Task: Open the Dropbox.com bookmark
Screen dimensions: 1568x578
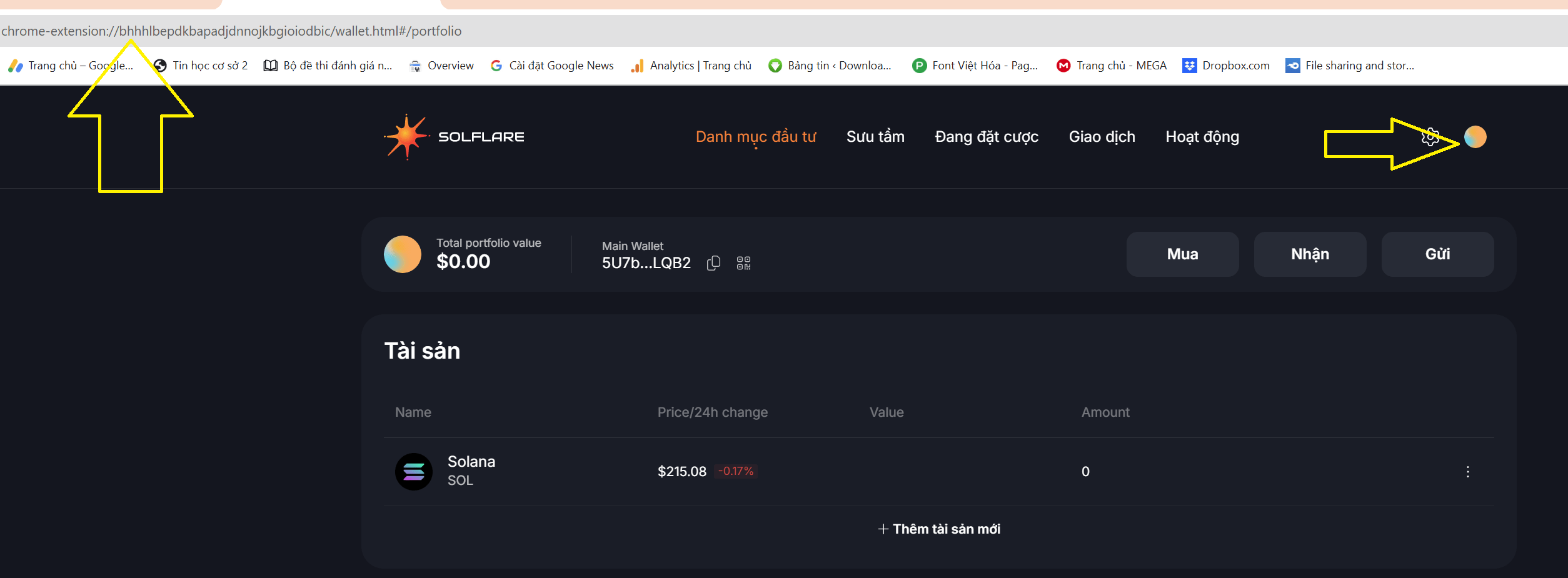Action: tap(1226, 66)
